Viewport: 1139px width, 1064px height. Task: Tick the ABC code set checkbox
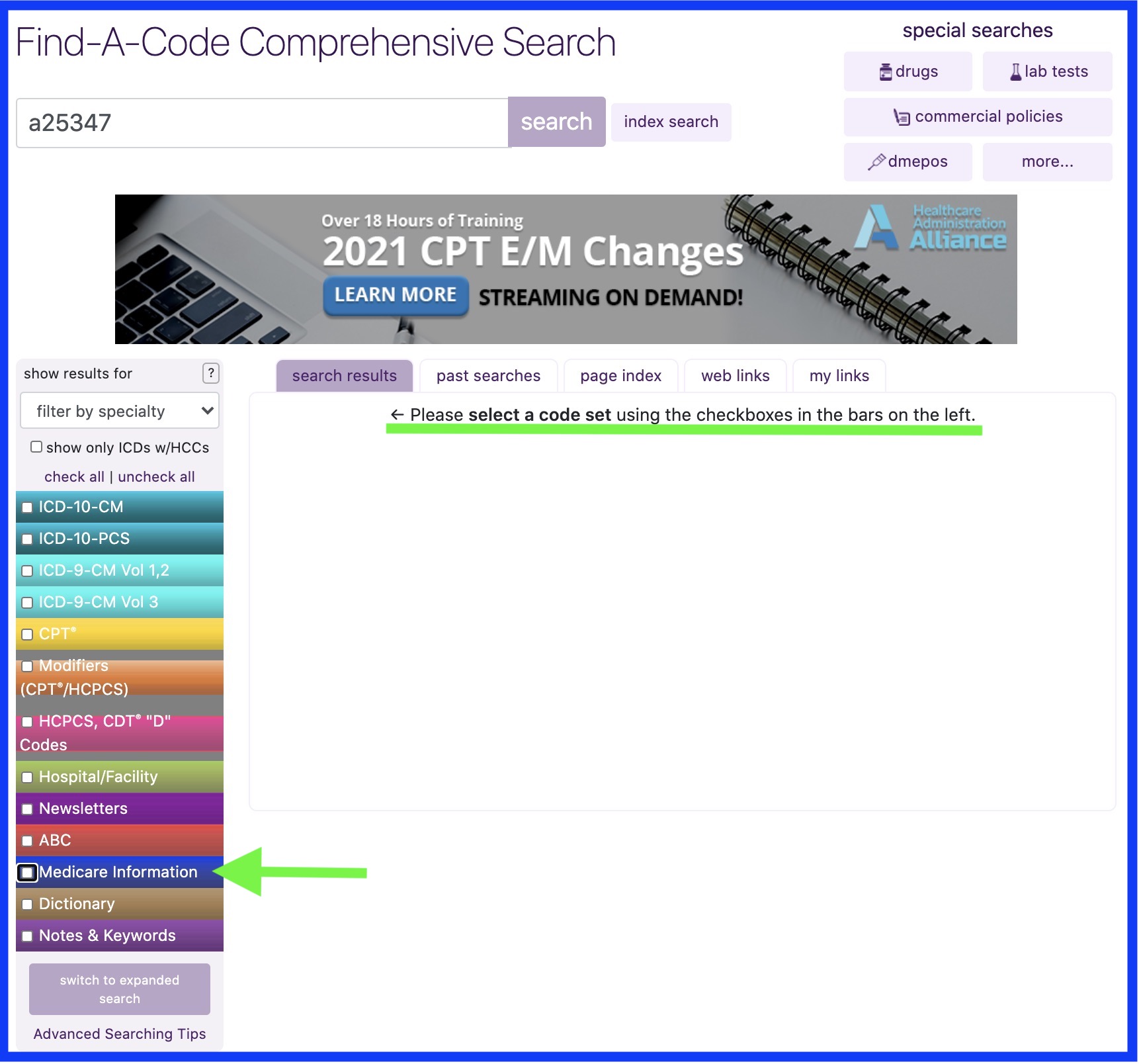click(27, 841)
